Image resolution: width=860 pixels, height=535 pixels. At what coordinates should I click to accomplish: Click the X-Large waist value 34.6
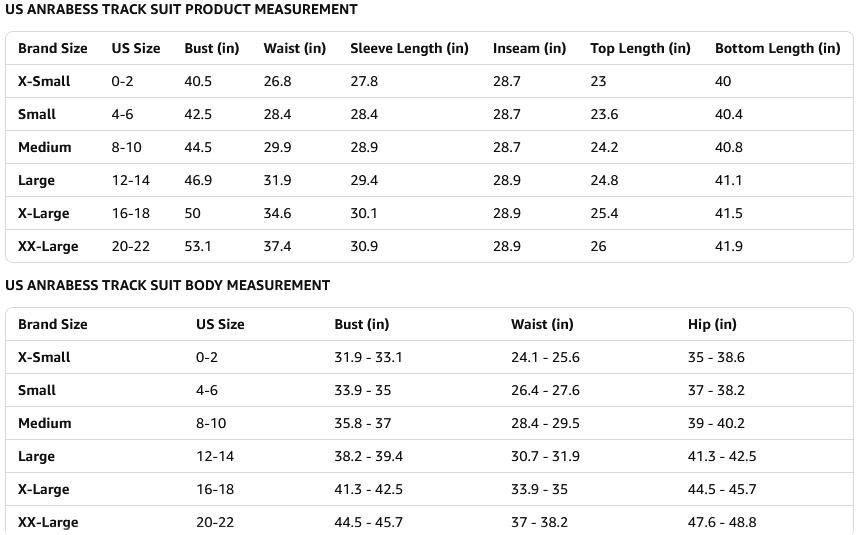[x=277, y=214]
